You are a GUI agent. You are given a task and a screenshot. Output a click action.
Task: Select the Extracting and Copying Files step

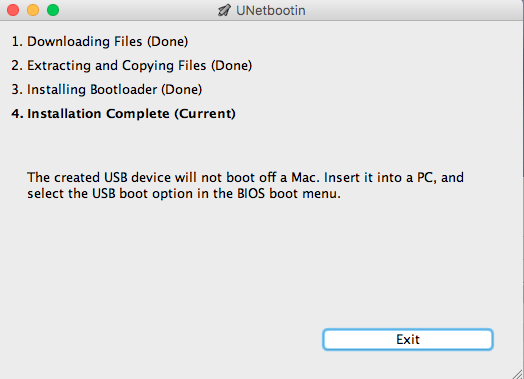point(131,66)
